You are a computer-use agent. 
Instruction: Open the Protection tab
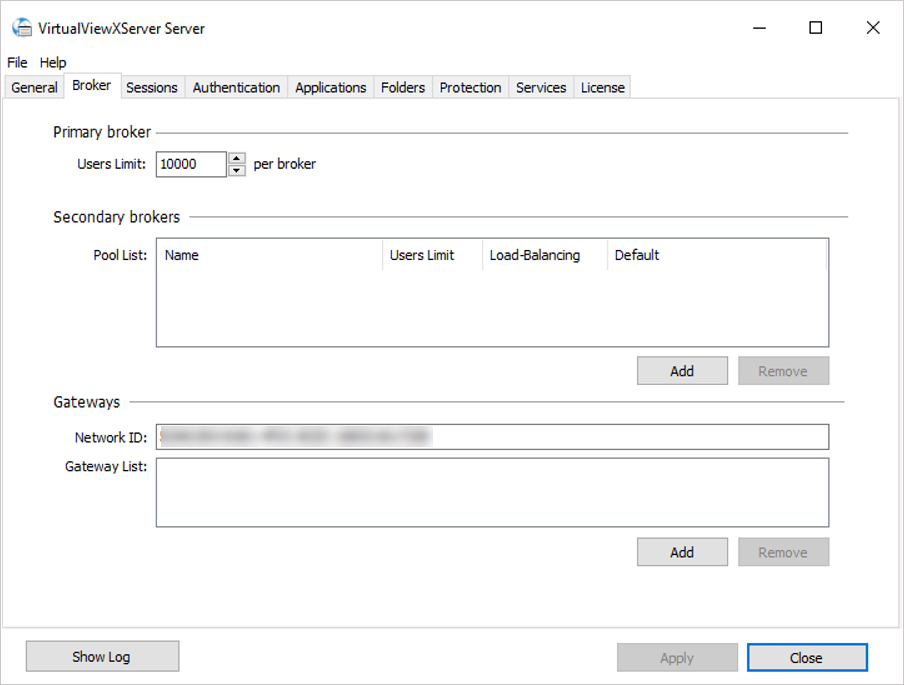pyautogui.click(x=470, y=87)
